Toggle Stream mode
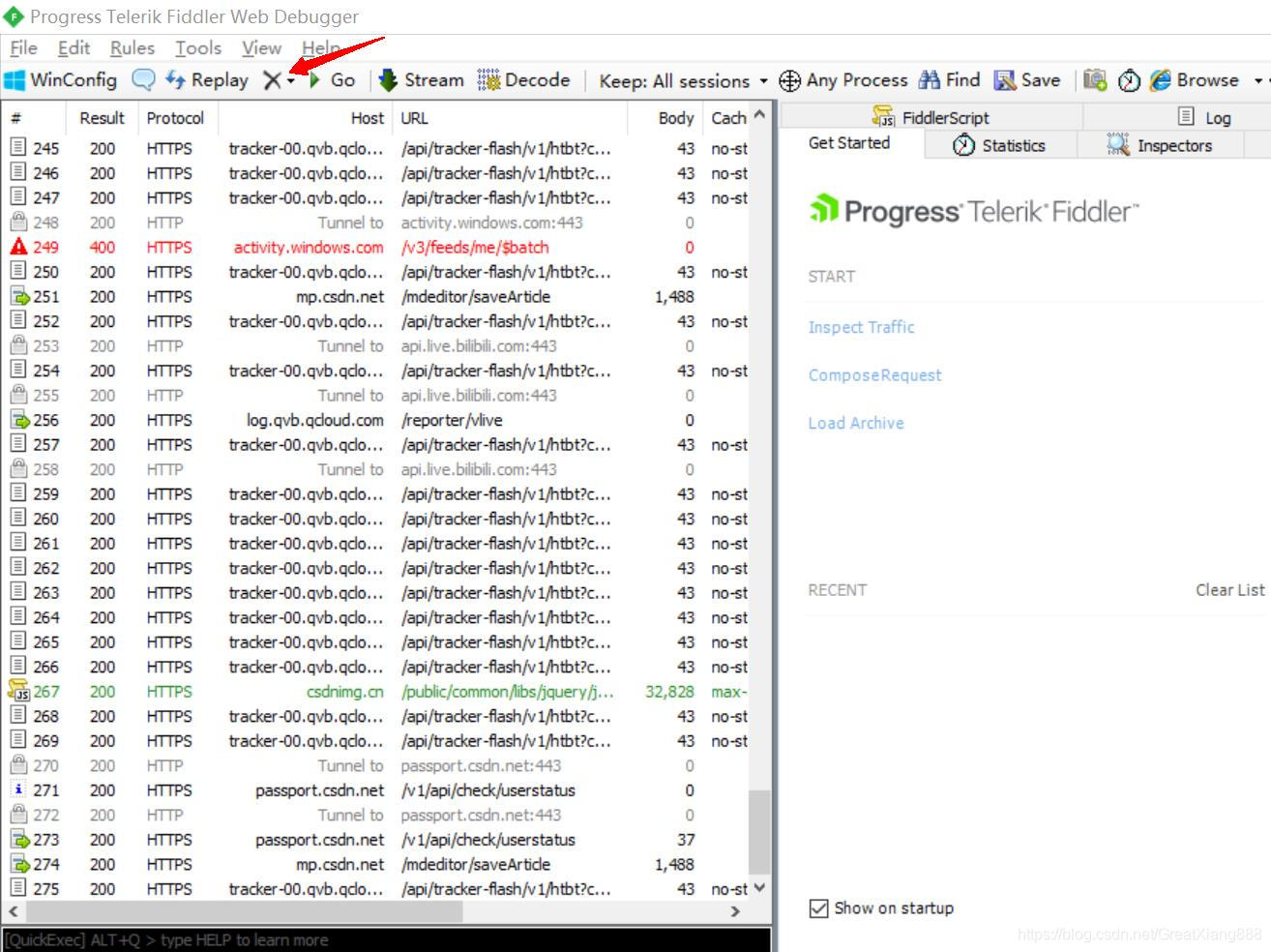 [421, 80]
